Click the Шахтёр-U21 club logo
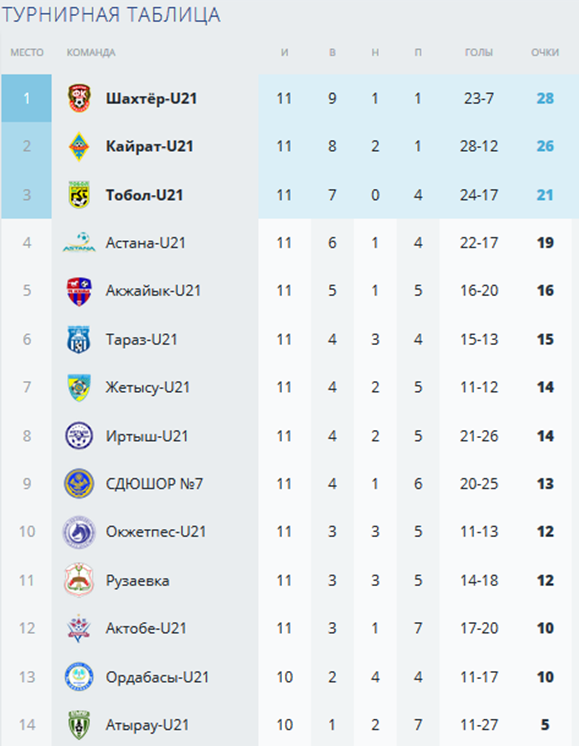579x746 pixels. [79, 98]
